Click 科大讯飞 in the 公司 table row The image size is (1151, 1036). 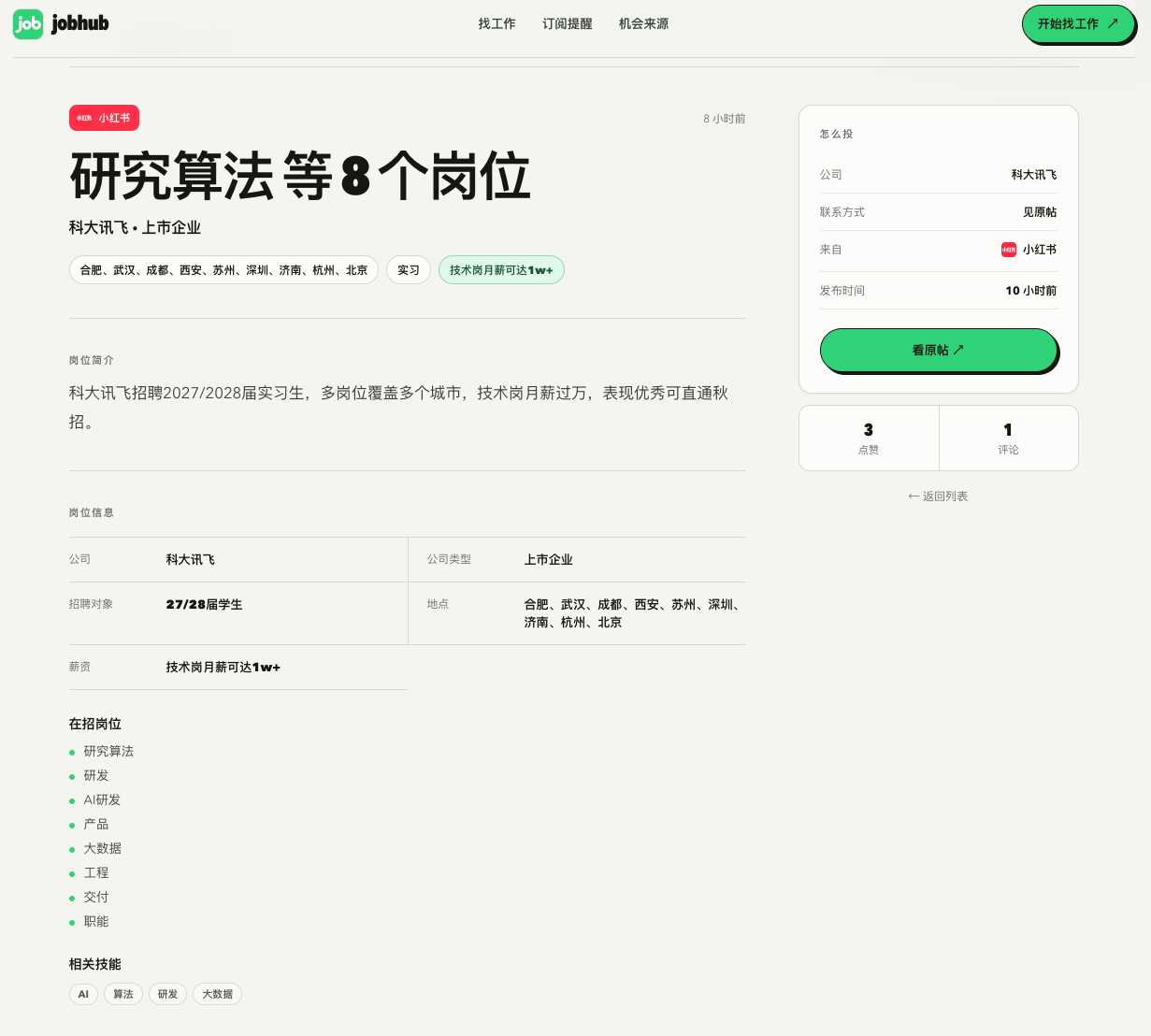[x=191, y=559]
